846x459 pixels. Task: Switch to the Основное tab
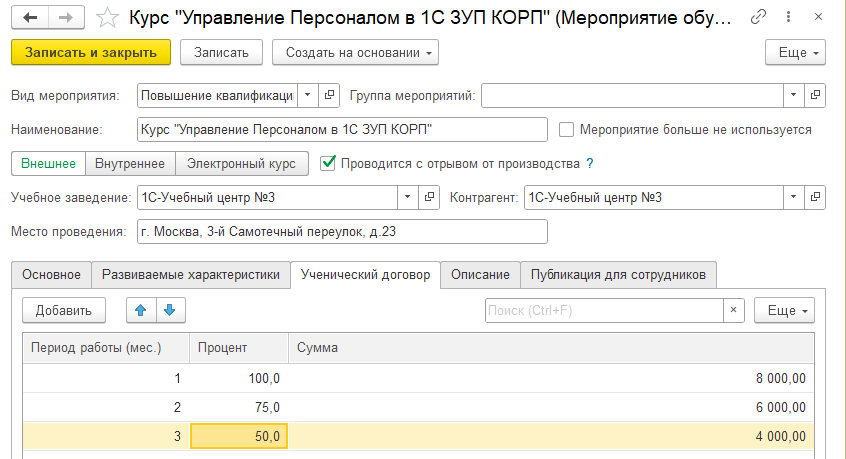coord(51,275)
